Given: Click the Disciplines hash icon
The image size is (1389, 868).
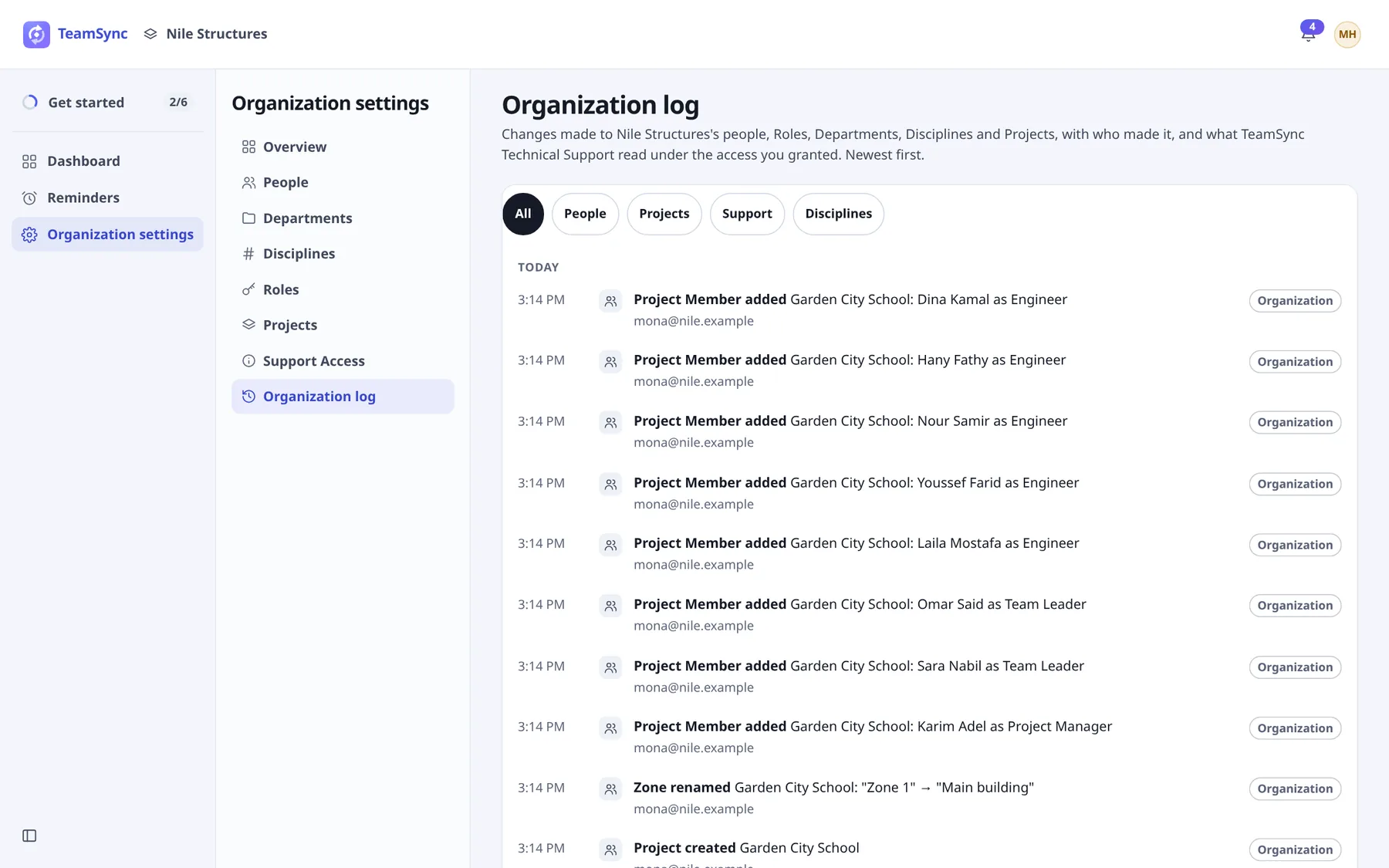Looking at the screenshot, I should coord(248,254).
